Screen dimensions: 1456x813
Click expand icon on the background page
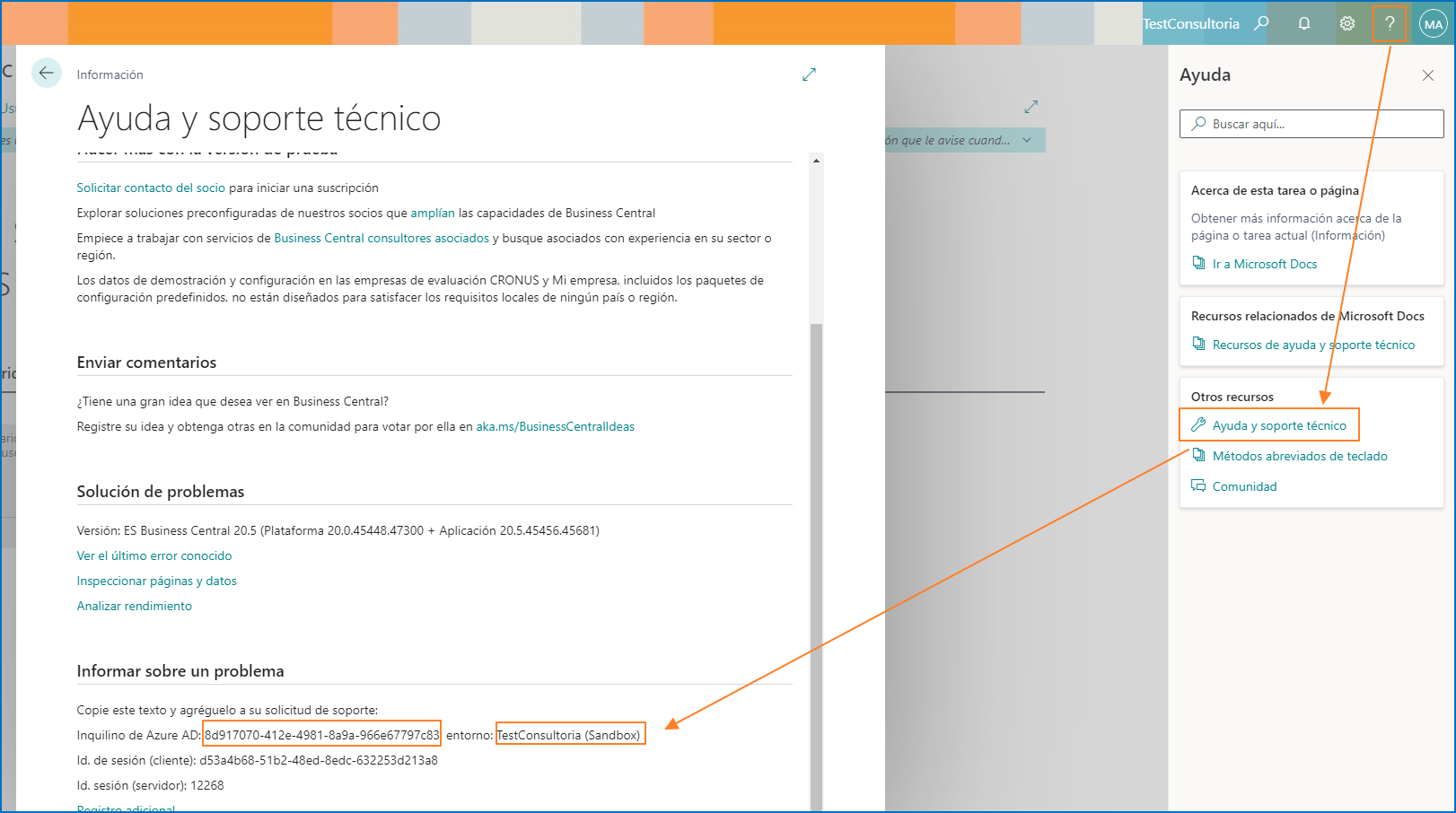[1031, 107]
